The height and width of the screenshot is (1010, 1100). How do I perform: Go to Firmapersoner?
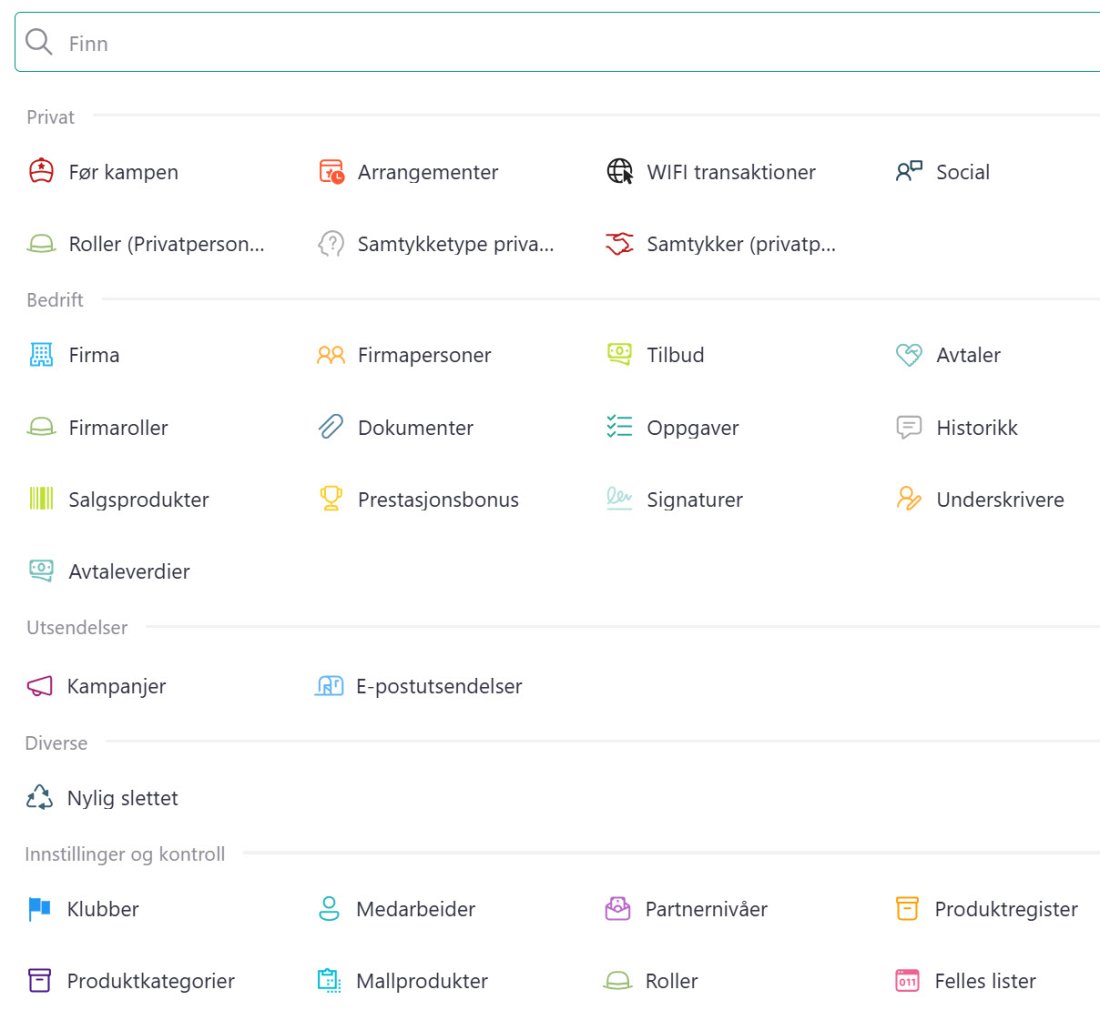click(x=403, y=355)
